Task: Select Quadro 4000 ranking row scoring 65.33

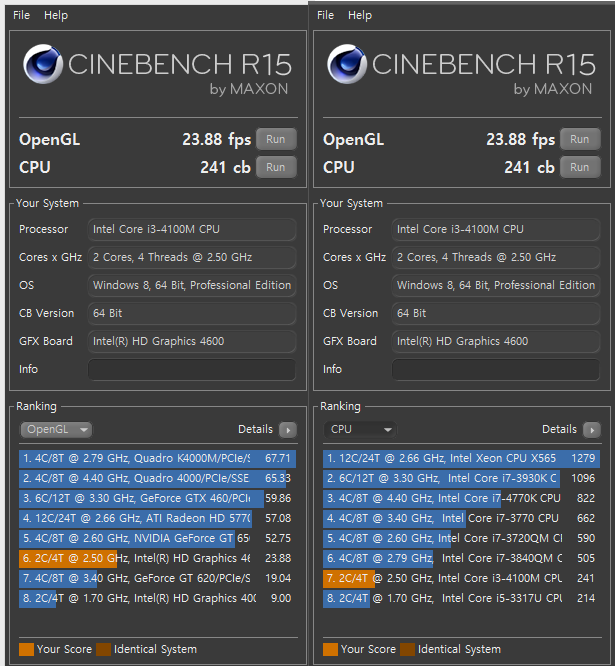Action: pos(158,478)
